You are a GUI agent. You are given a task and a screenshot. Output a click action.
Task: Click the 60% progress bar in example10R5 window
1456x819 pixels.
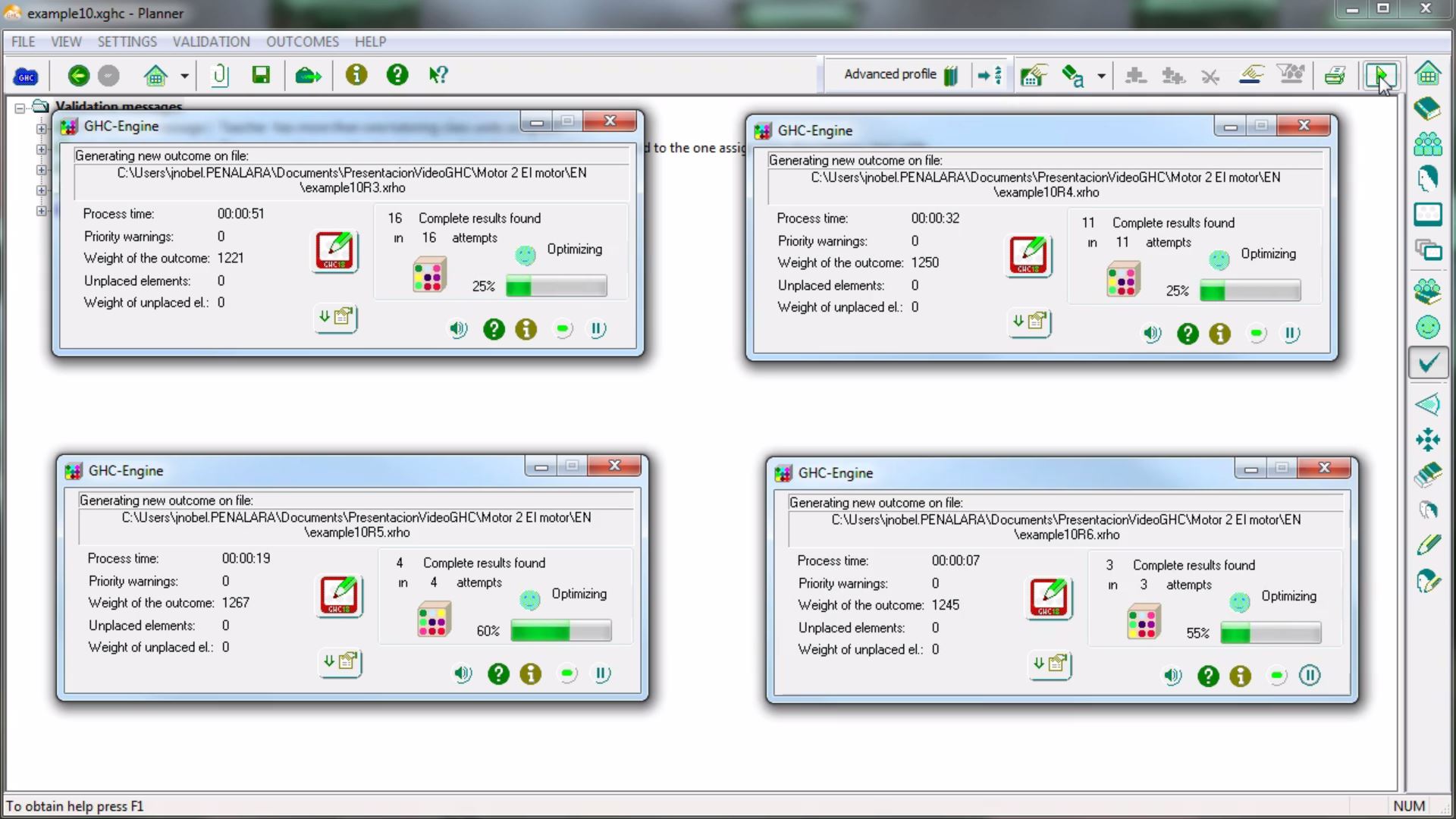tap(560, 631)
